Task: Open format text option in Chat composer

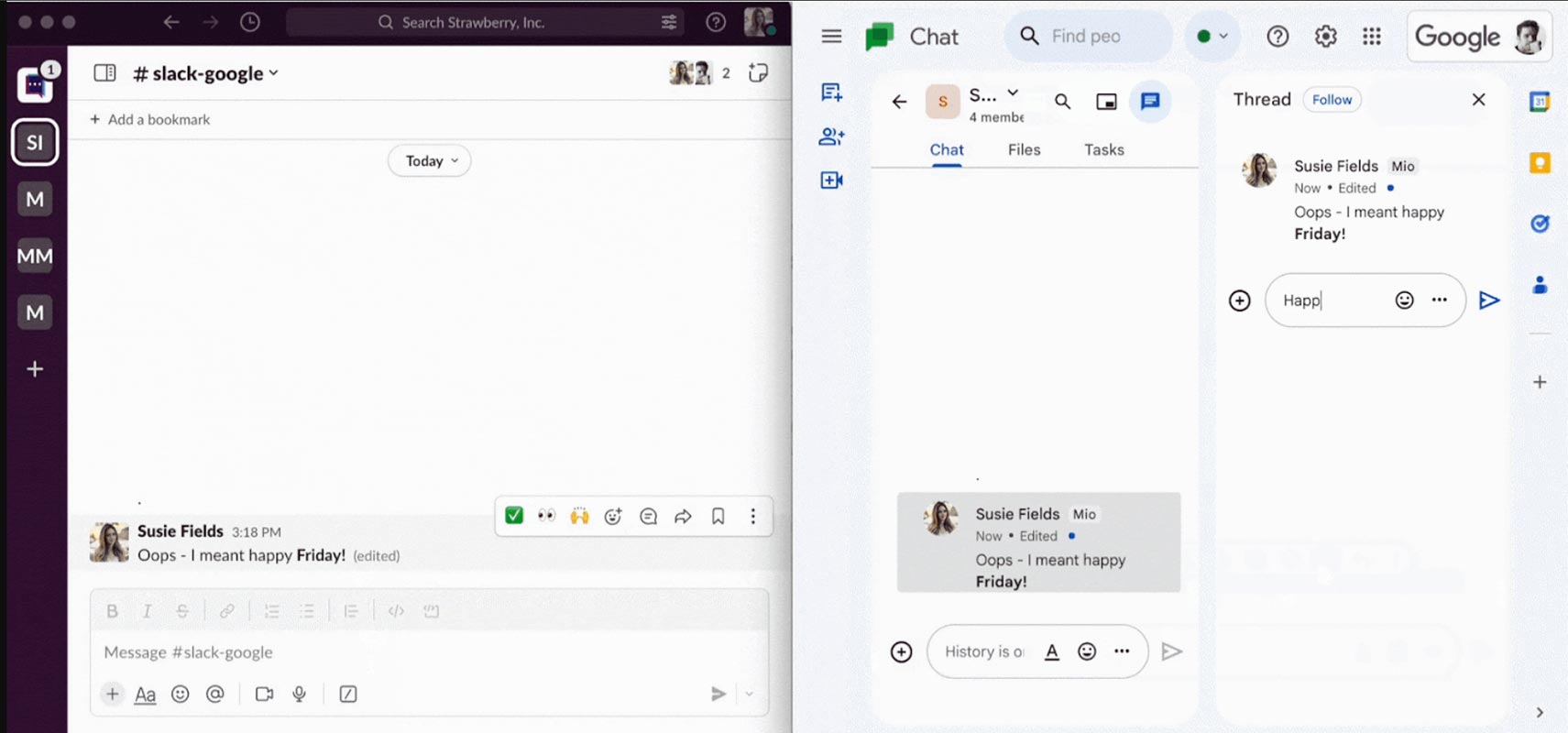Action: point(1052,651)
